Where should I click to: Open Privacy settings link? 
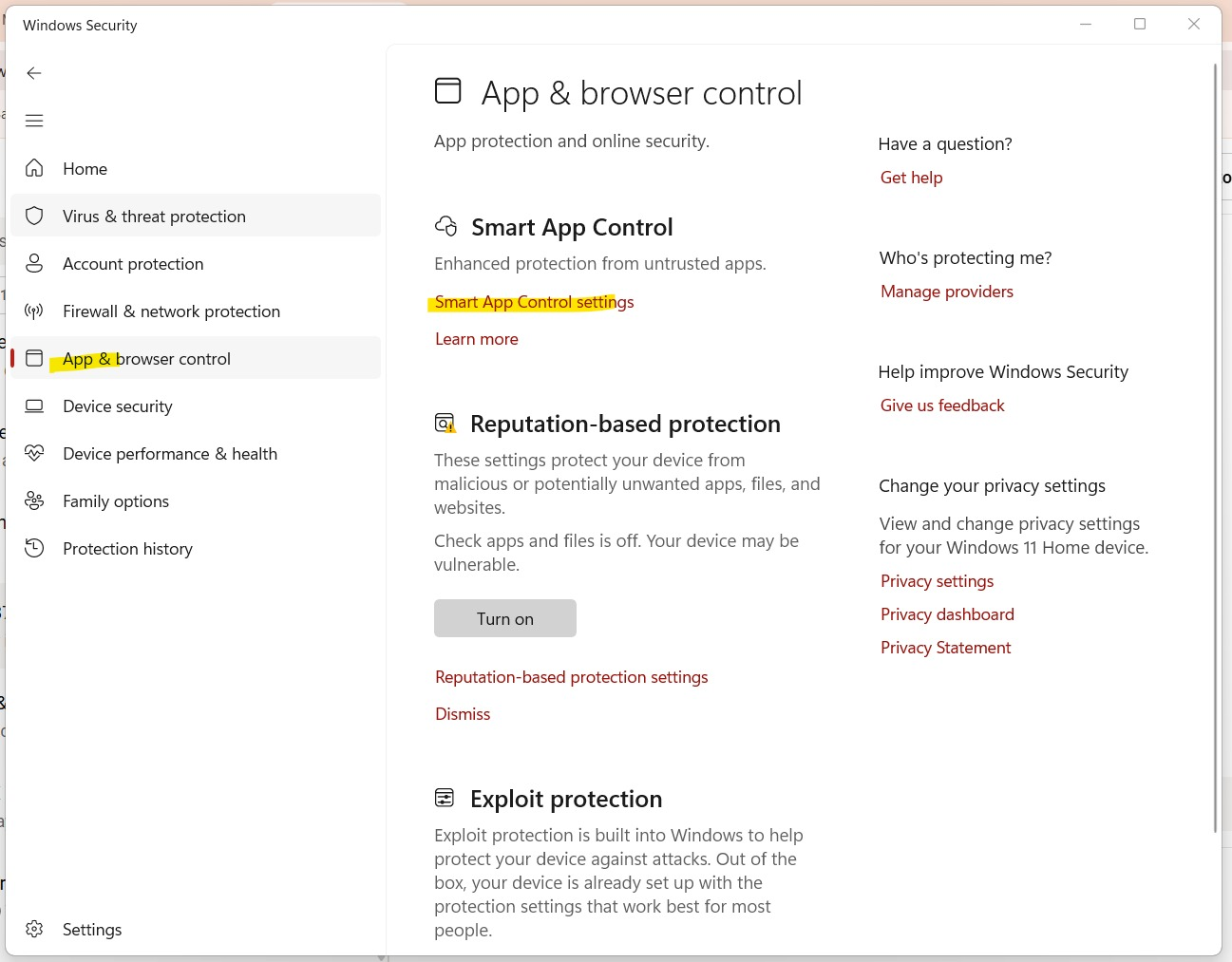click(938, 581)
